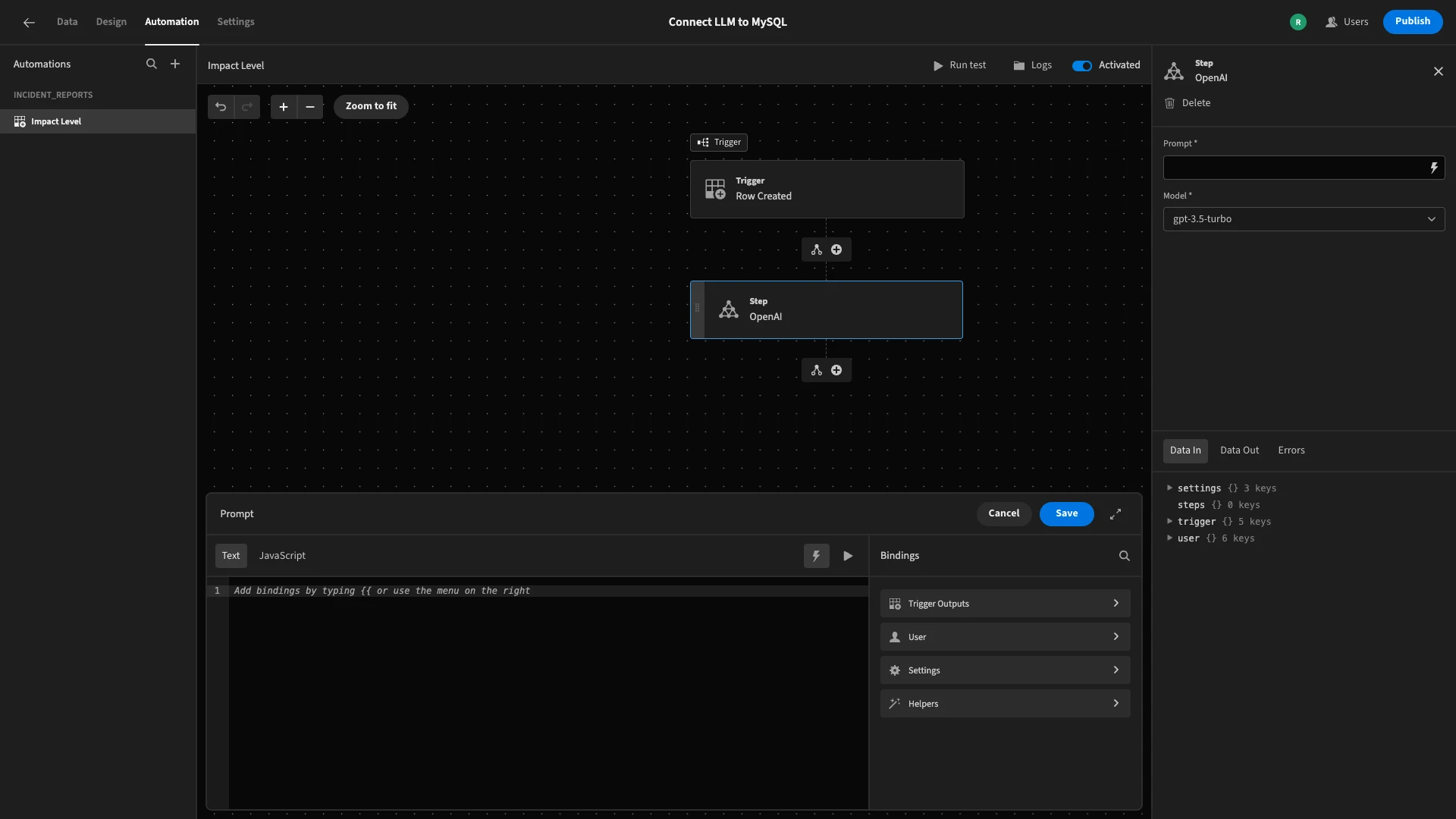Add a branch below the OpenAI step
This screenshot has height=819, width=1456.
pos(817,370)
